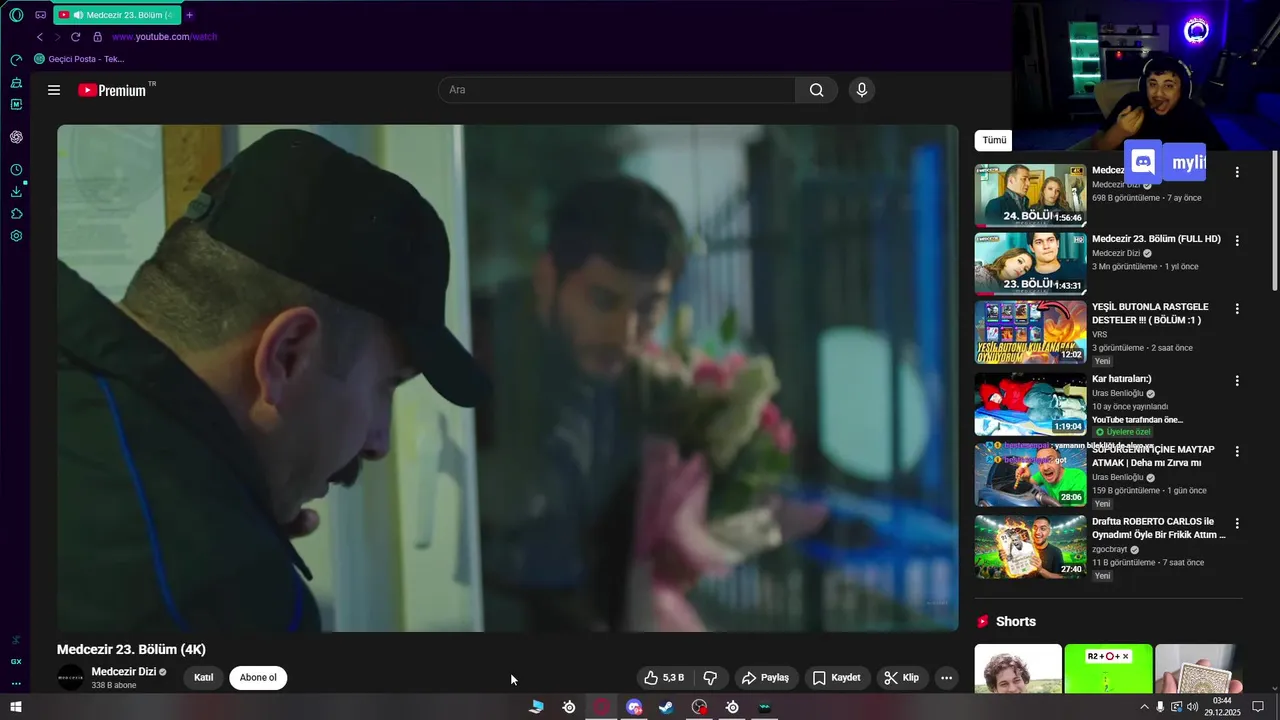Click the page scrollbar down arrow

(1274, 688)
